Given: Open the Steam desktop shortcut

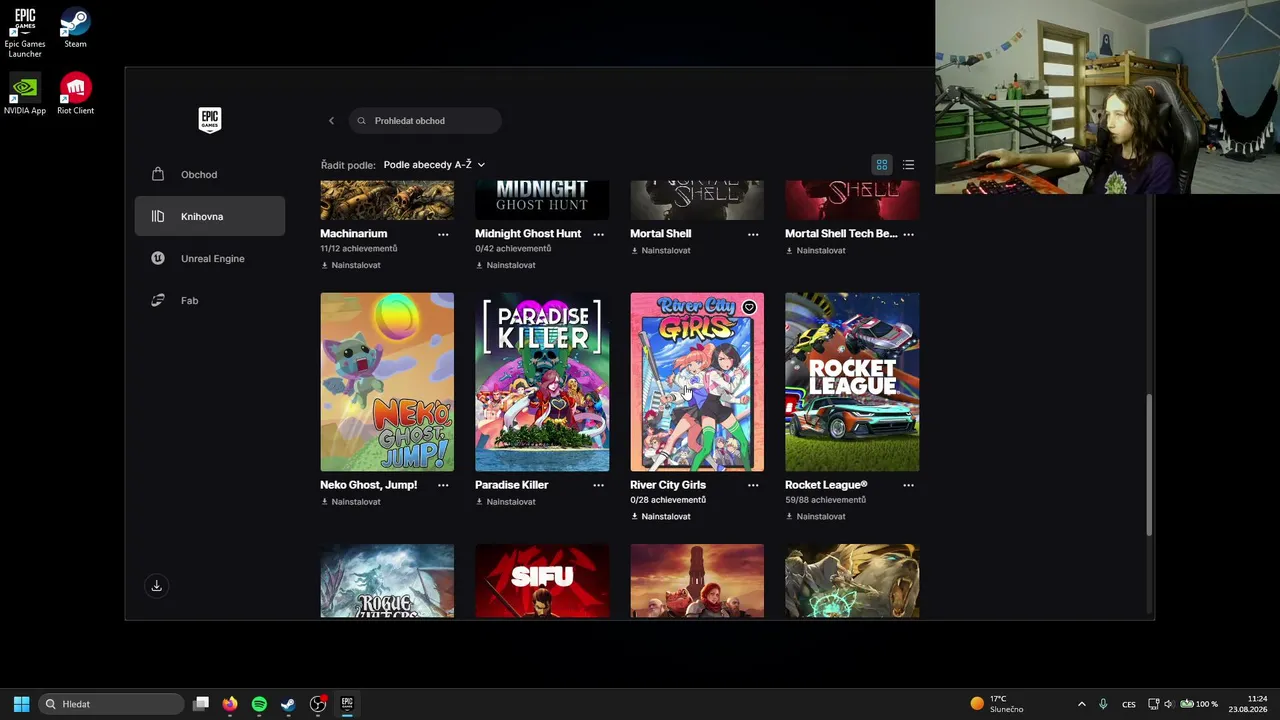Looking at the screenshot, I should tap(75, 28).
